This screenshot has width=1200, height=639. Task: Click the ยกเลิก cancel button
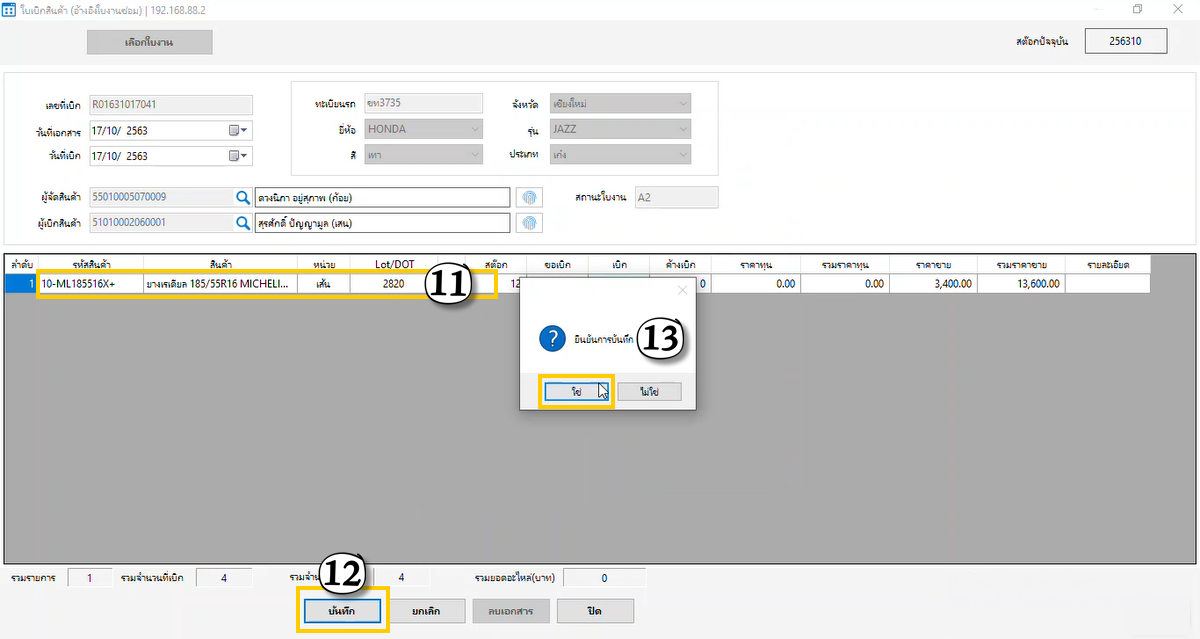click(x=425, y=610)
